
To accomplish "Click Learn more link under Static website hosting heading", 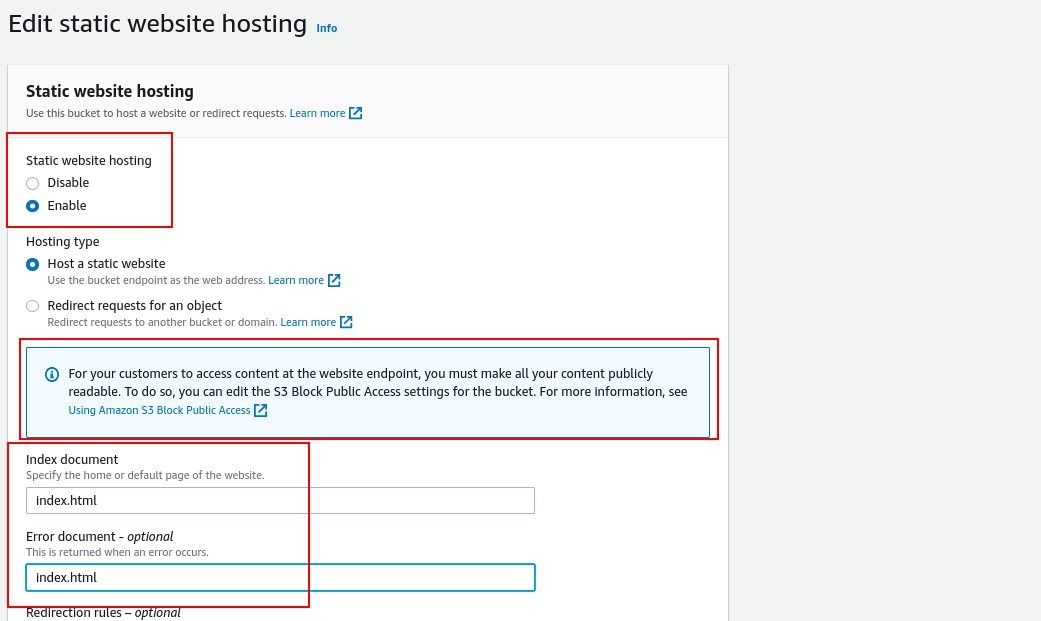I will [317, 113].
